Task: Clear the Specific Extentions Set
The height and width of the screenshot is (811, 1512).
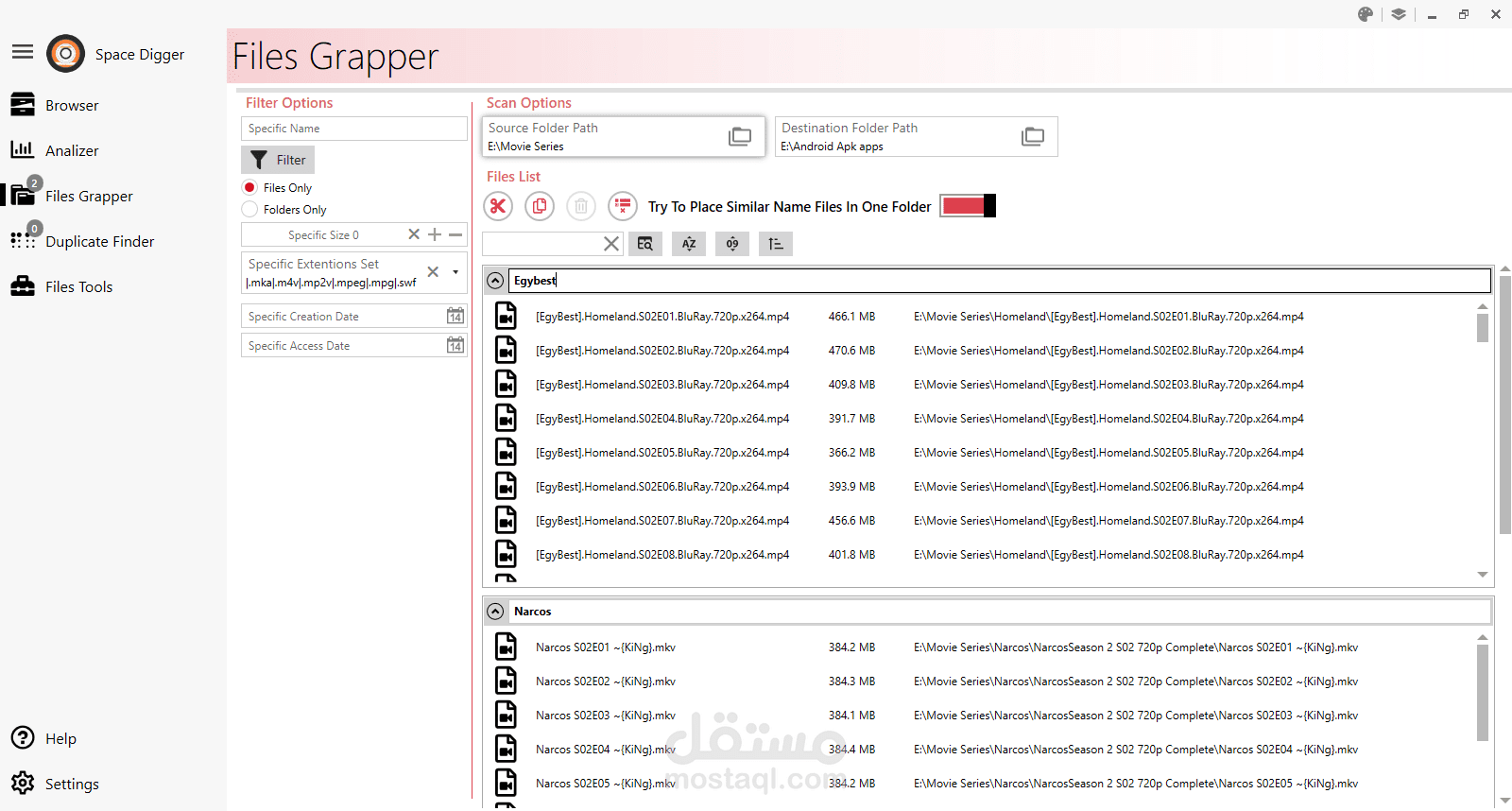Action: pyautogui.click(x=433, y=272)
